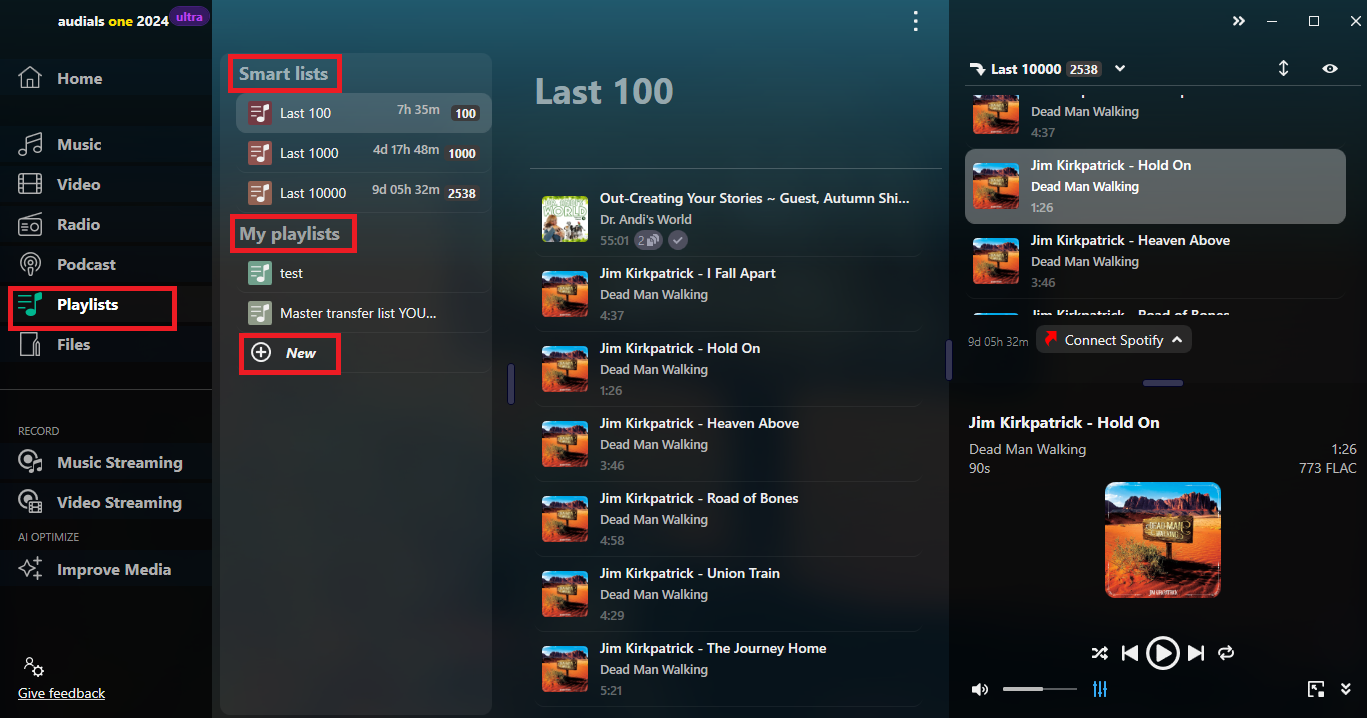Toggle repeat mode
The image size is (1367, 718).
point(1227,653)
